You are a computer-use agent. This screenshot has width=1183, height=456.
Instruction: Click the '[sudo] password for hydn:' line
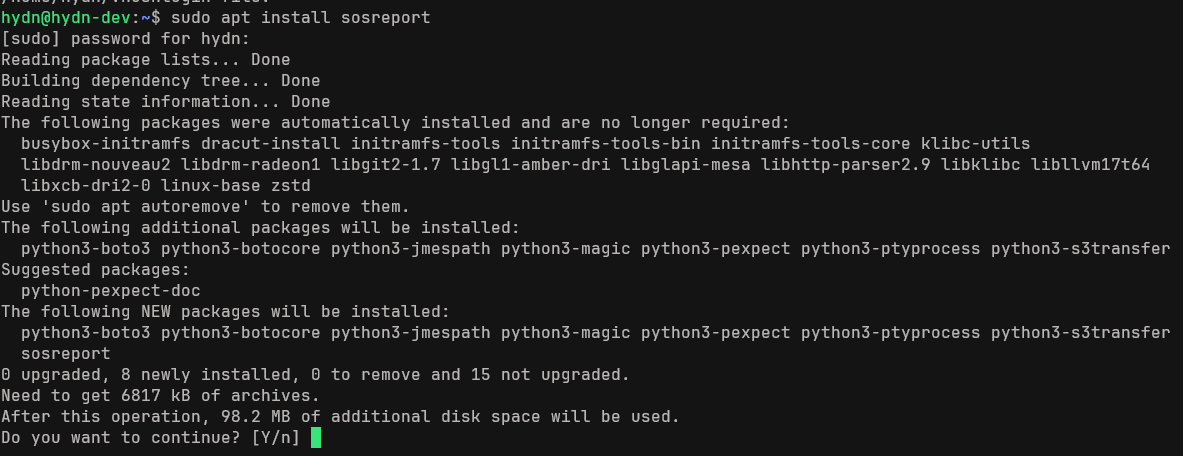pyautogui.click(x=125, y=39)
